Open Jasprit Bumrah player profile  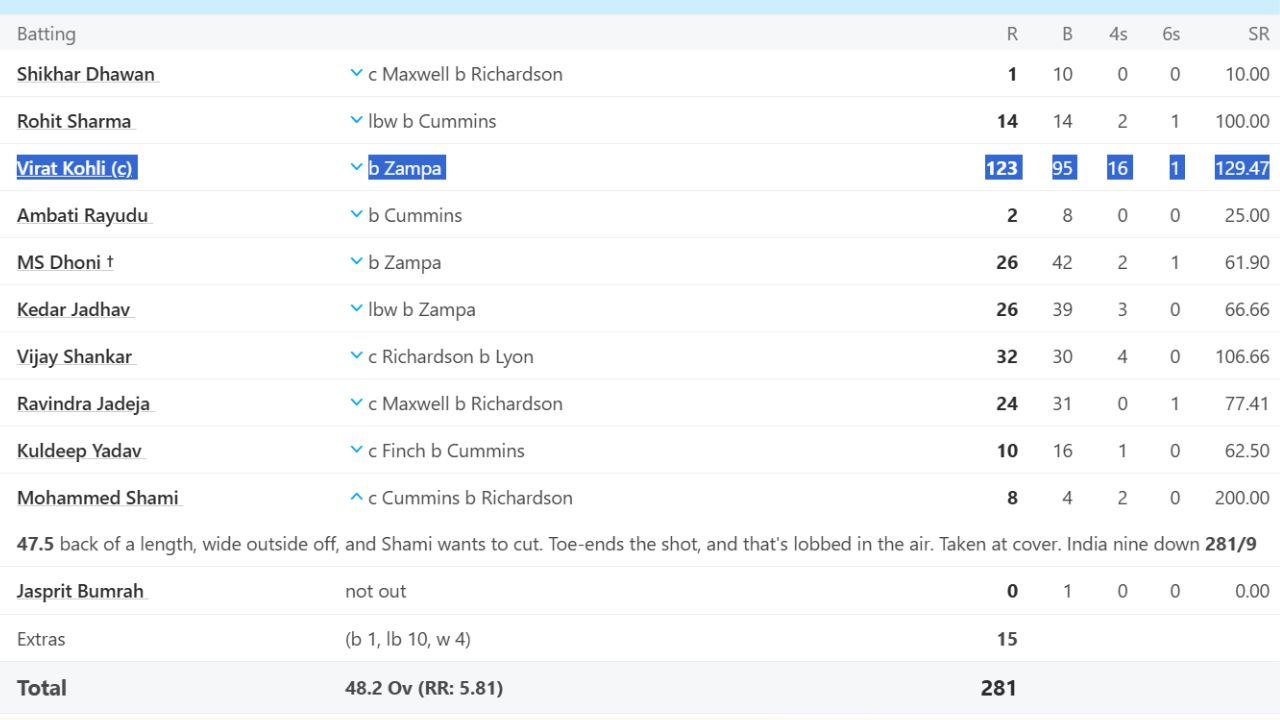coord(81,591)
